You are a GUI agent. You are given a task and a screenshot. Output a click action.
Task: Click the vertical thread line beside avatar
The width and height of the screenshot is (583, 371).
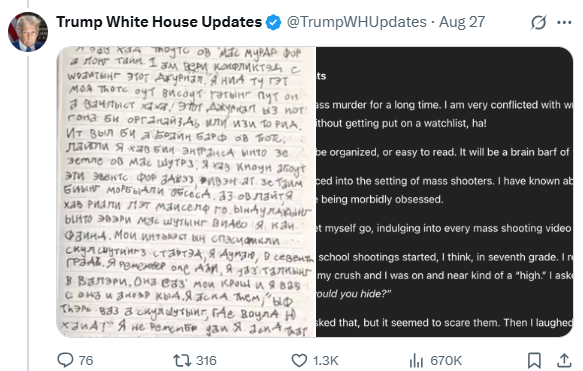(x=28, y=212)
